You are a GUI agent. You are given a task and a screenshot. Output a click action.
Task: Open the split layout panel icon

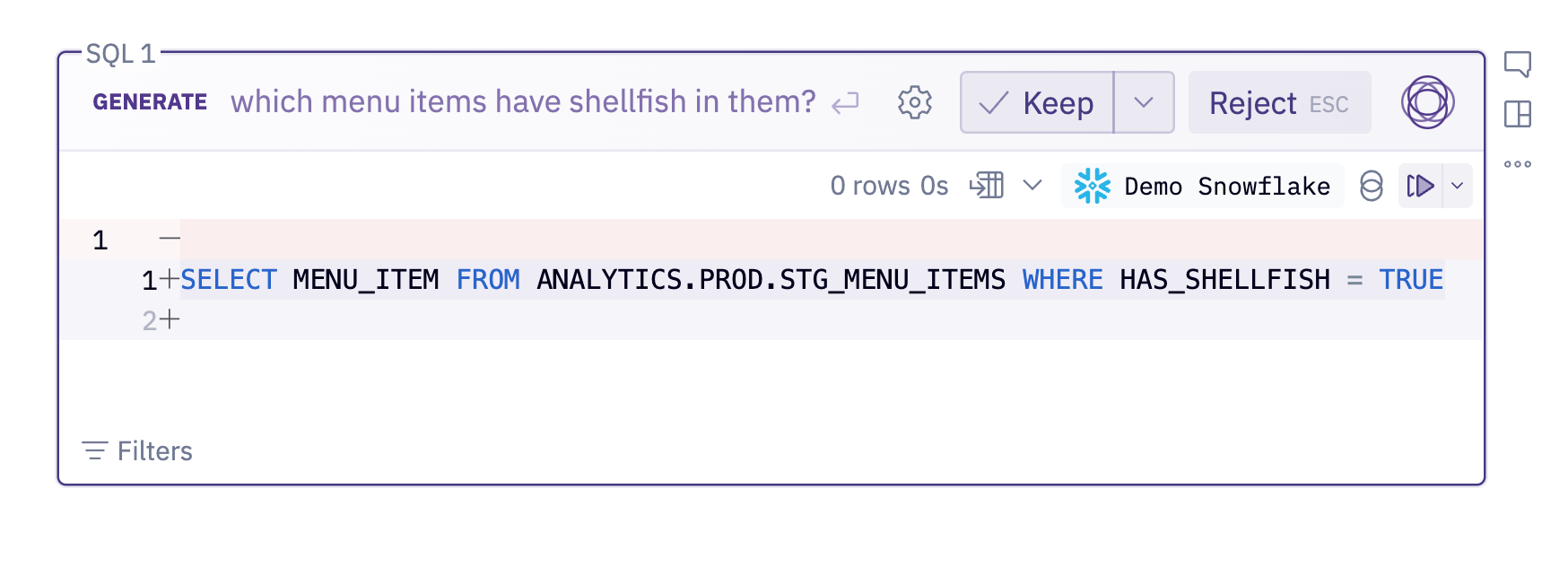[1520, 114]
